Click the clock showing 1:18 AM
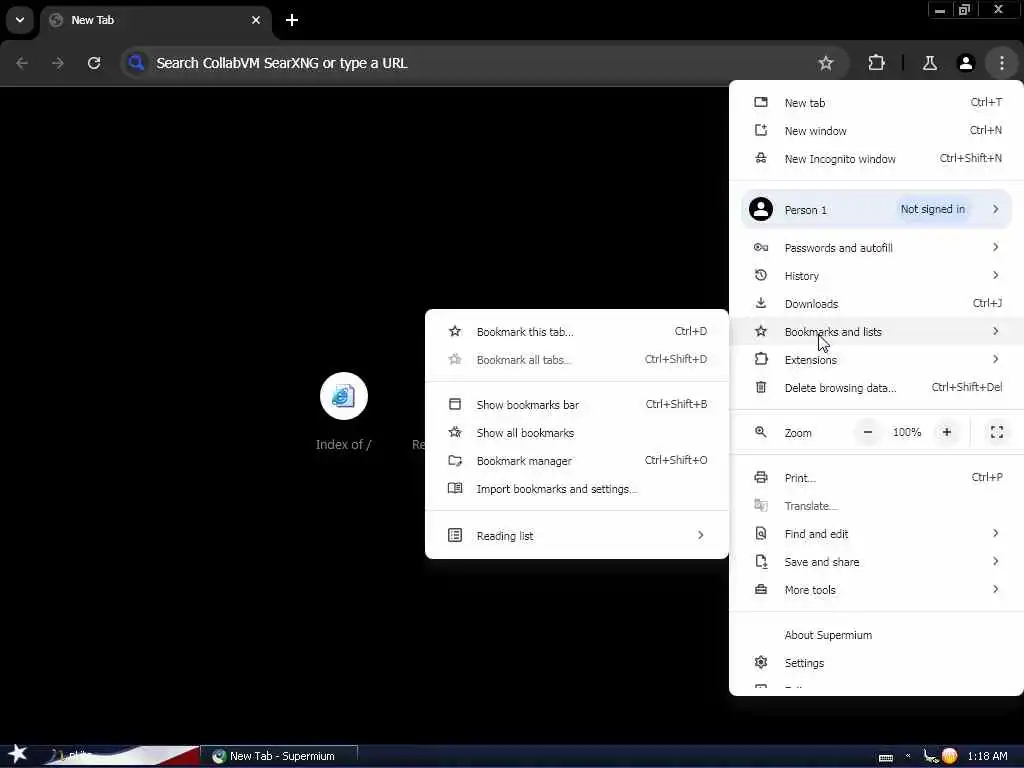Viewport: 1024px width, 768px height. tap(987, 756)
